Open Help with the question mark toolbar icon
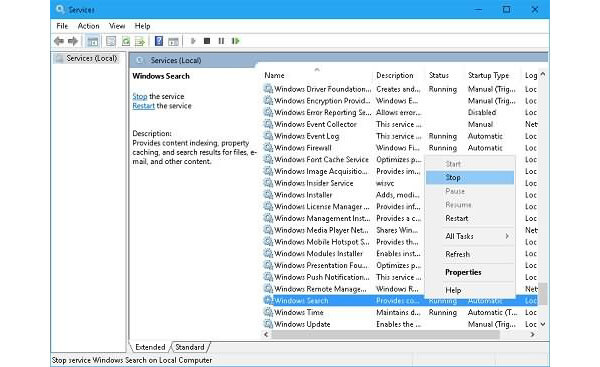600x367 pixels. [x=159, y=41]
